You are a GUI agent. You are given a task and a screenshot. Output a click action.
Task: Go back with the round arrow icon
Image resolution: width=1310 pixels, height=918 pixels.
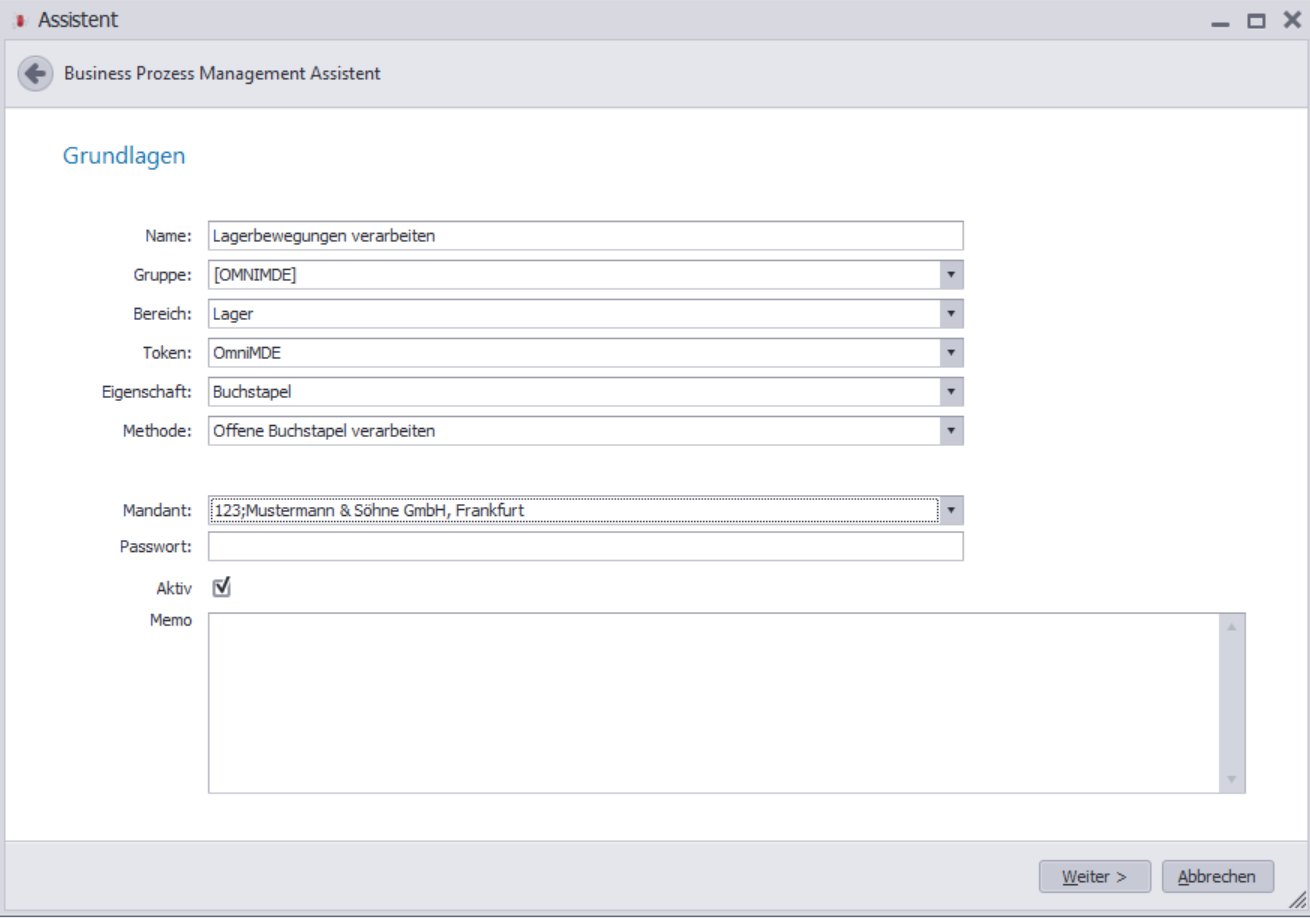35,74
